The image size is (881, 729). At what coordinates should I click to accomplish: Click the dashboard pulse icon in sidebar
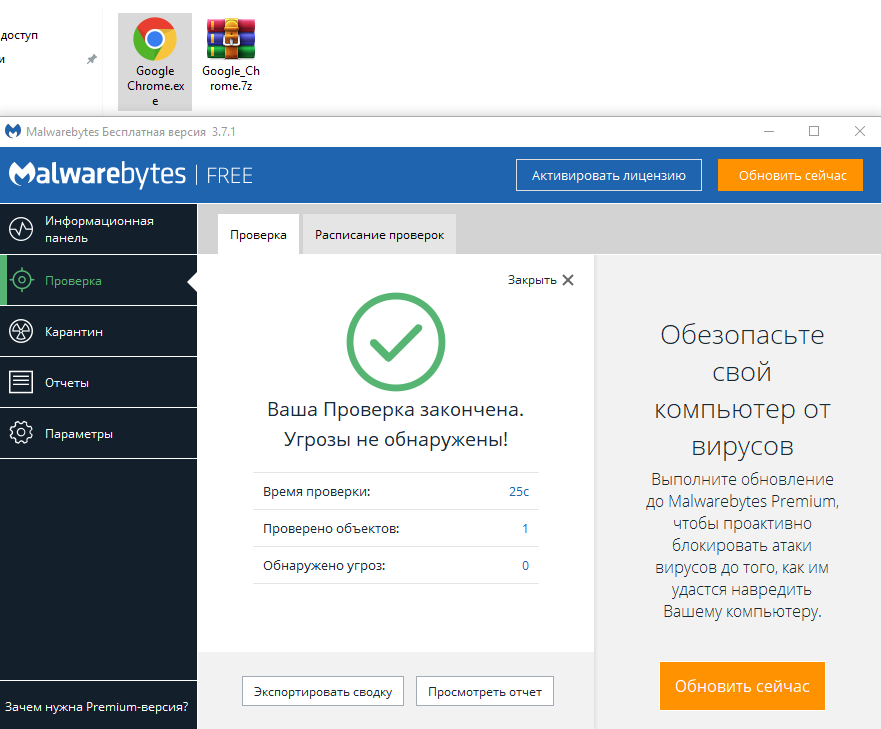tap(21, 229)
